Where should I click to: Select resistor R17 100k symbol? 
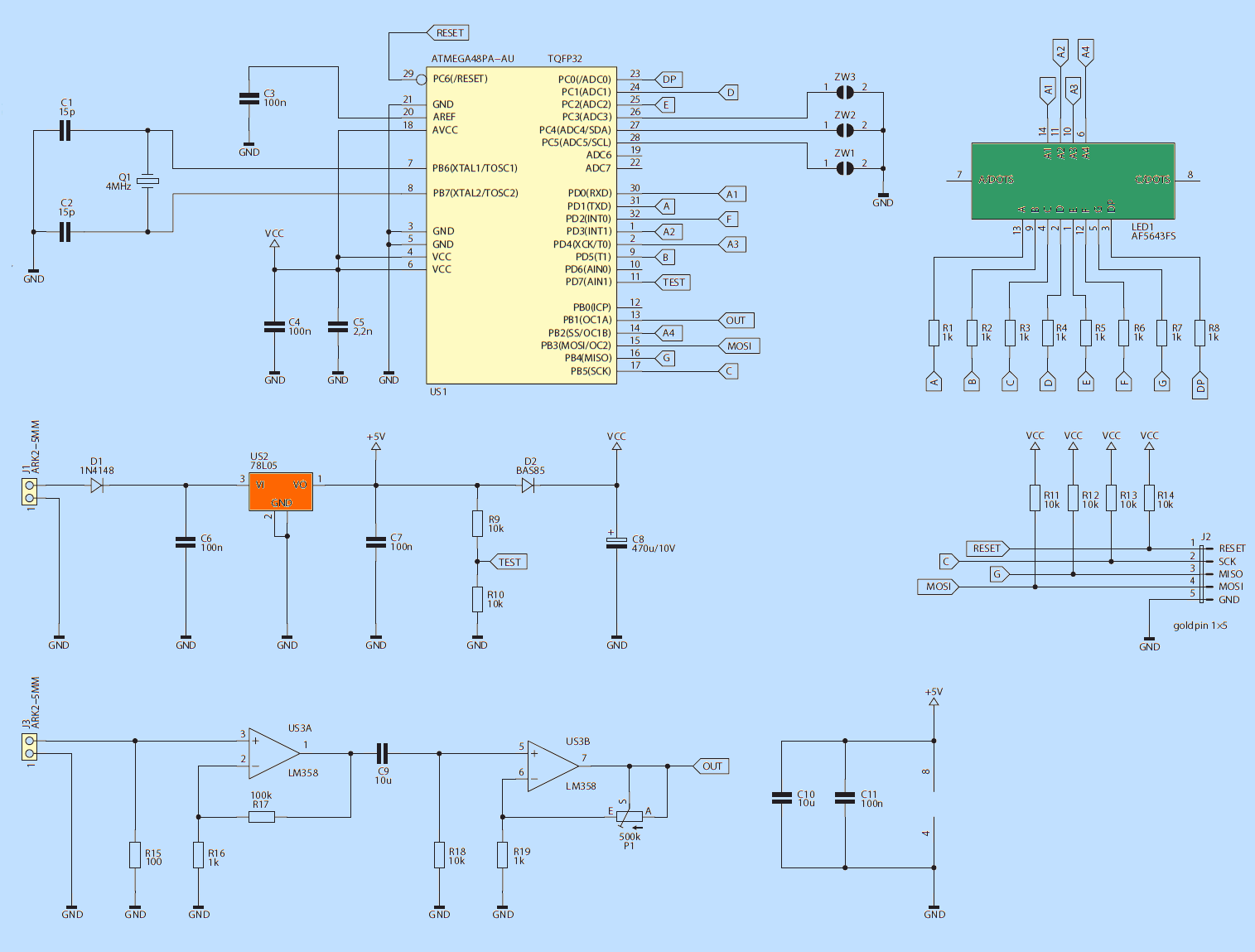(x=262, y=817)
